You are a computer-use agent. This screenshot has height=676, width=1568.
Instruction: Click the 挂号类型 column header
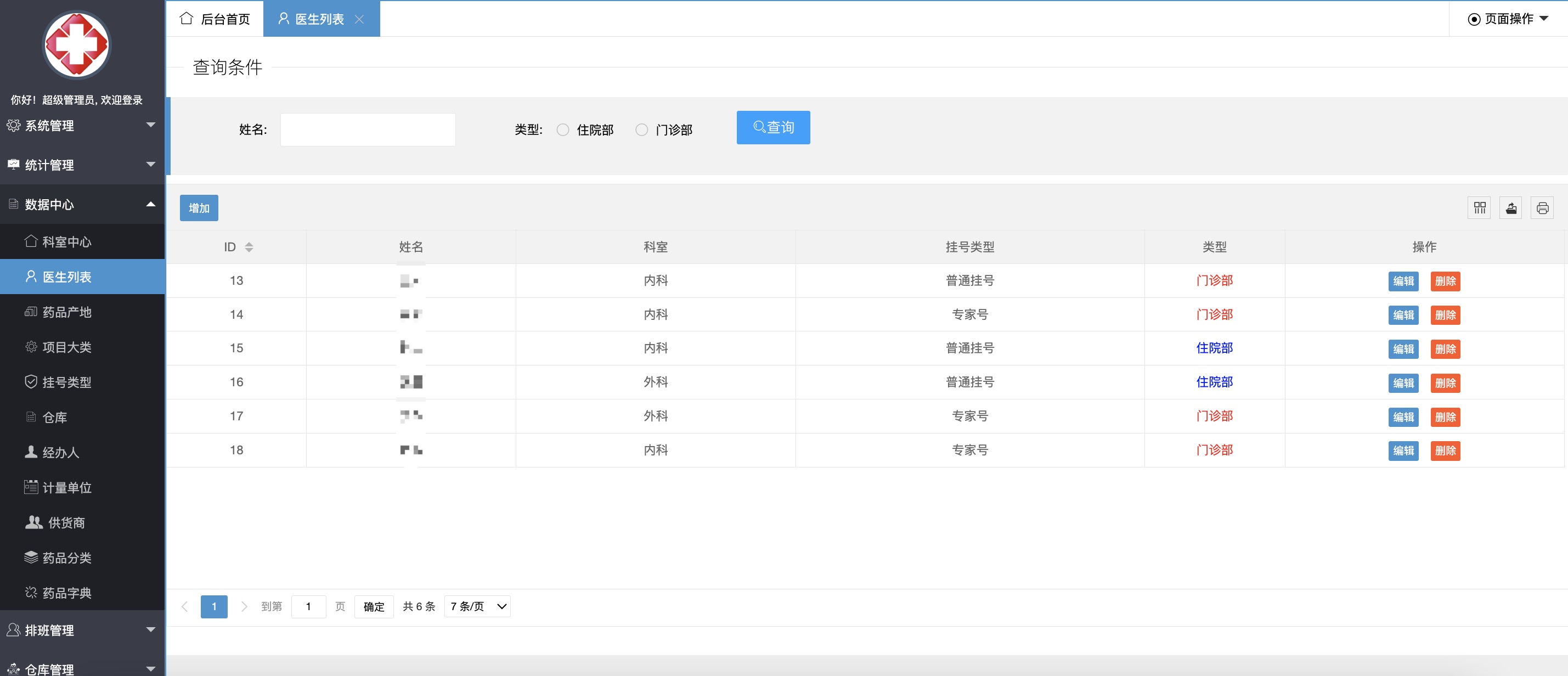click(x=969, y=247)
